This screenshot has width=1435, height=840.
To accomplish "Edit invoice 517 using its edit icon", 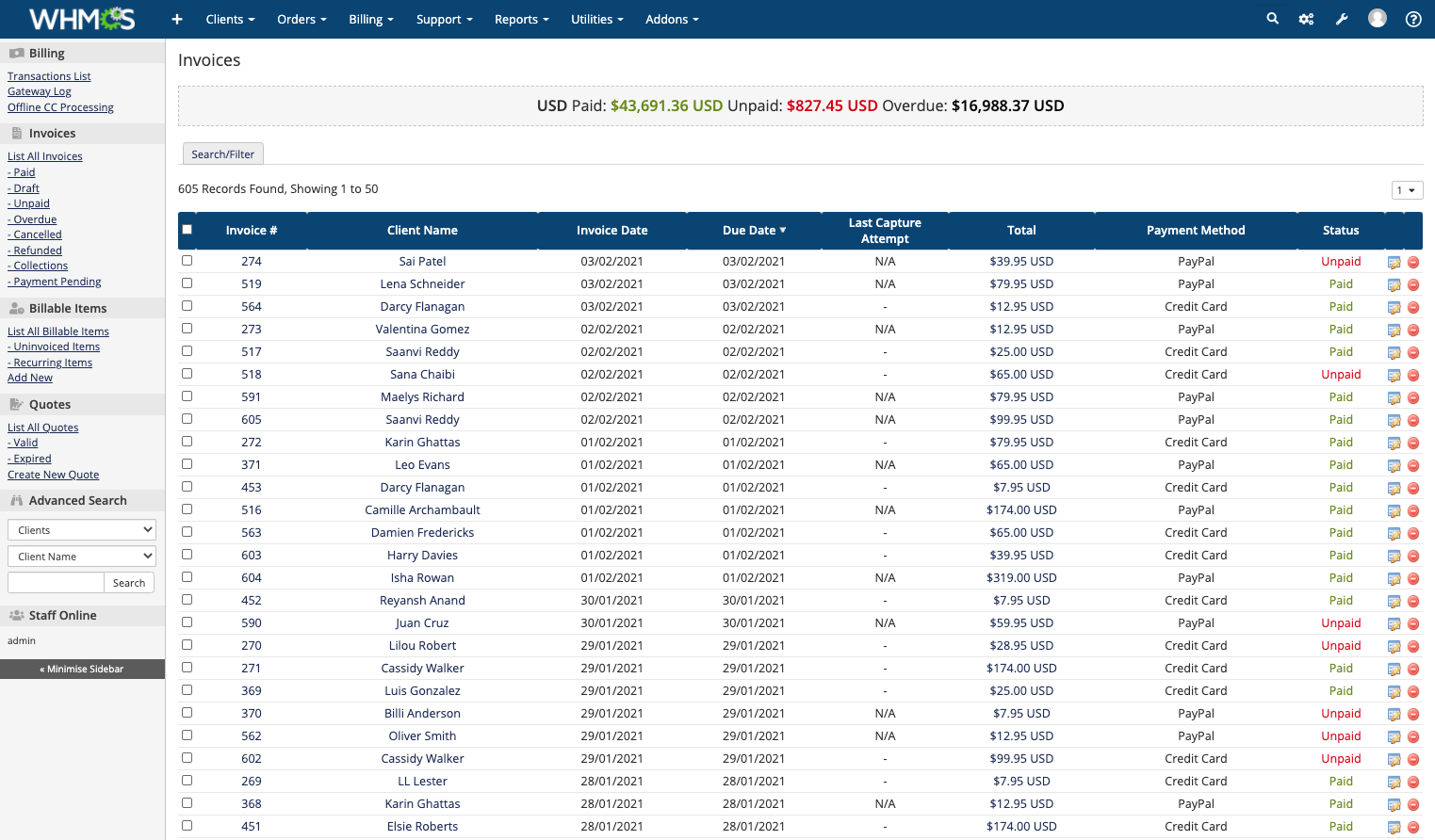I will [x=1394, y=352].
